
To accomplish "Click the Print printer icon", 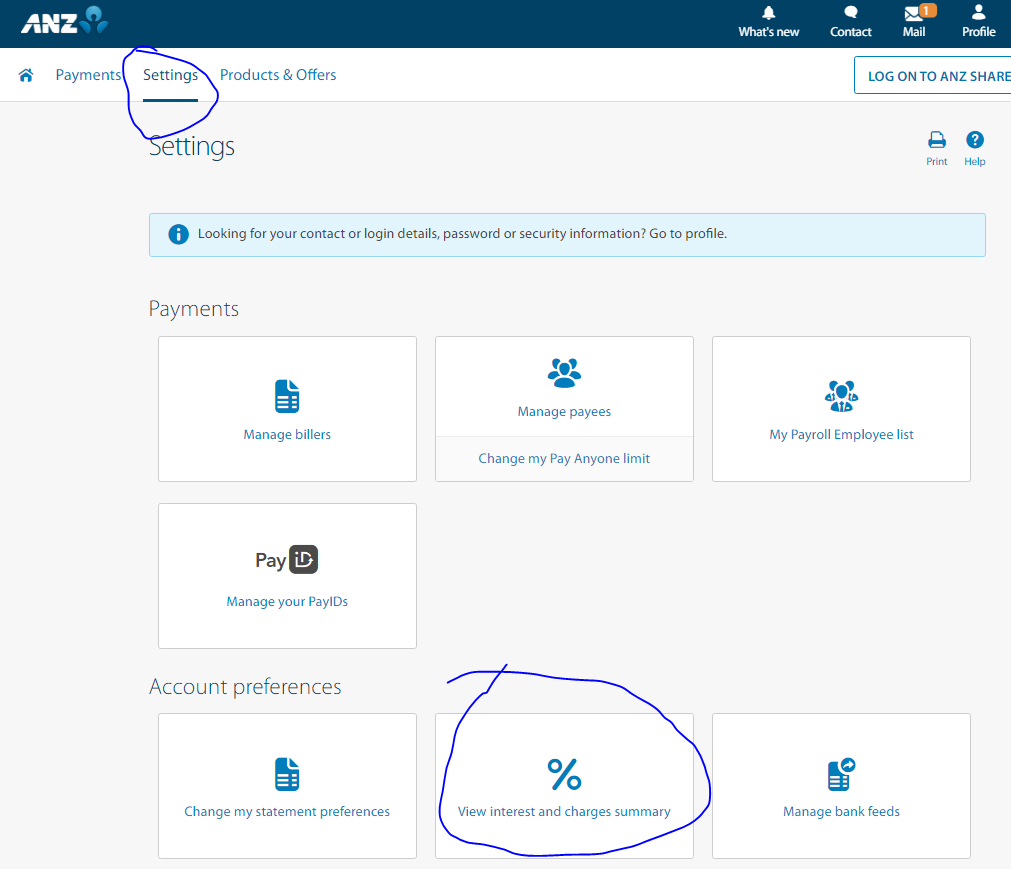I will (937, 140).
